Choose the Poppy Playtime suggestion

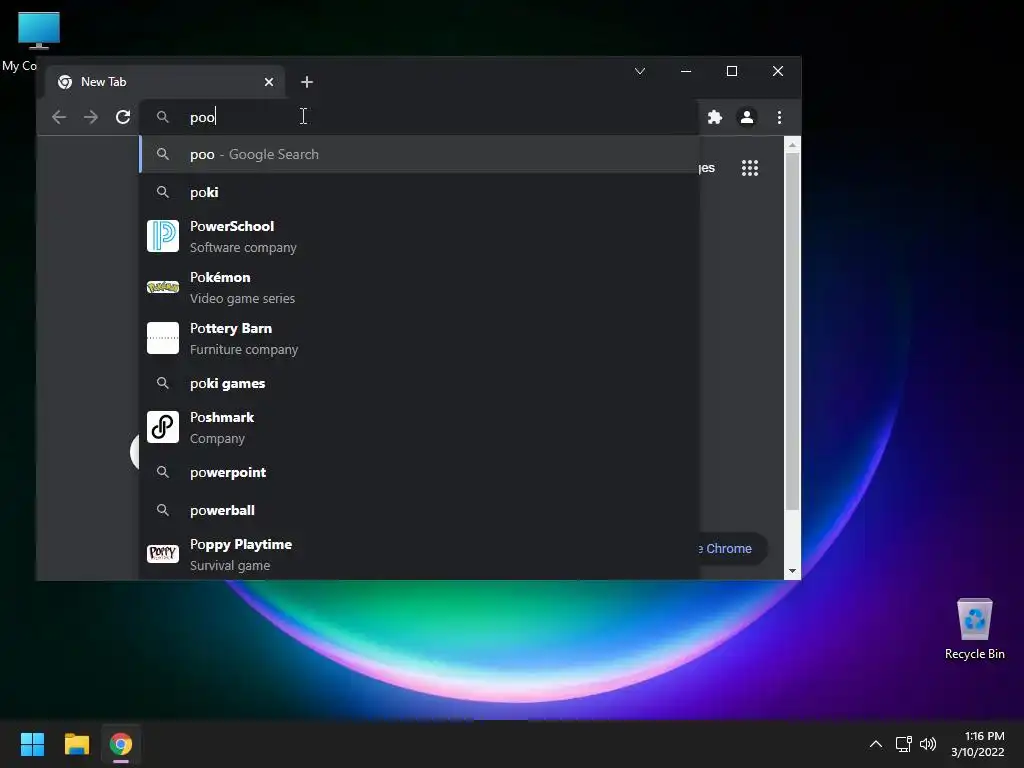click(x=419, y=554)
